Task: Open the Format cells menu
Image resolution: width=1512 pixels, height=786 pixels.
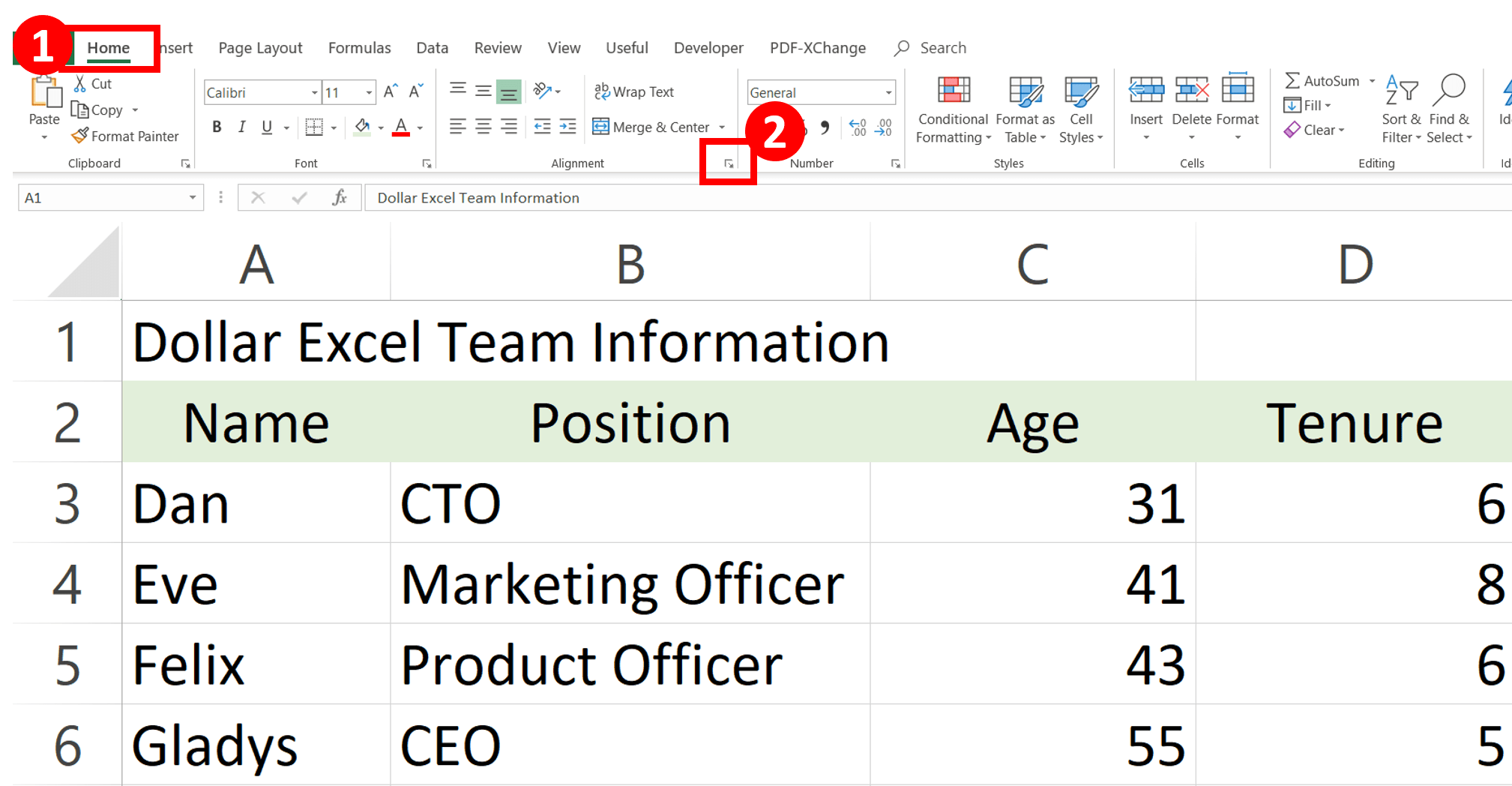Action: point(1238,109)
